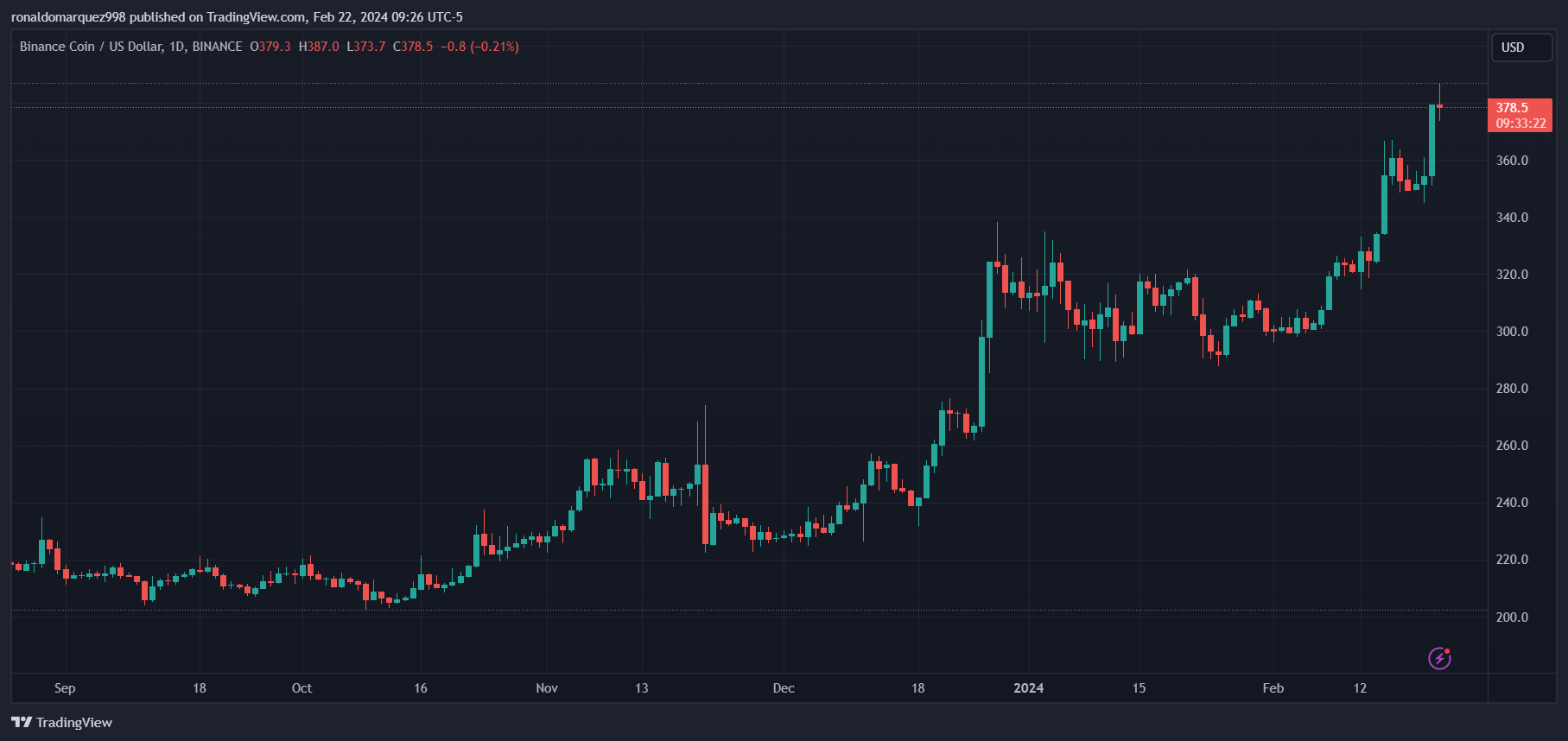Click the 260.0 price axis label
The image size is (1568, 741).
(1512, 446)
